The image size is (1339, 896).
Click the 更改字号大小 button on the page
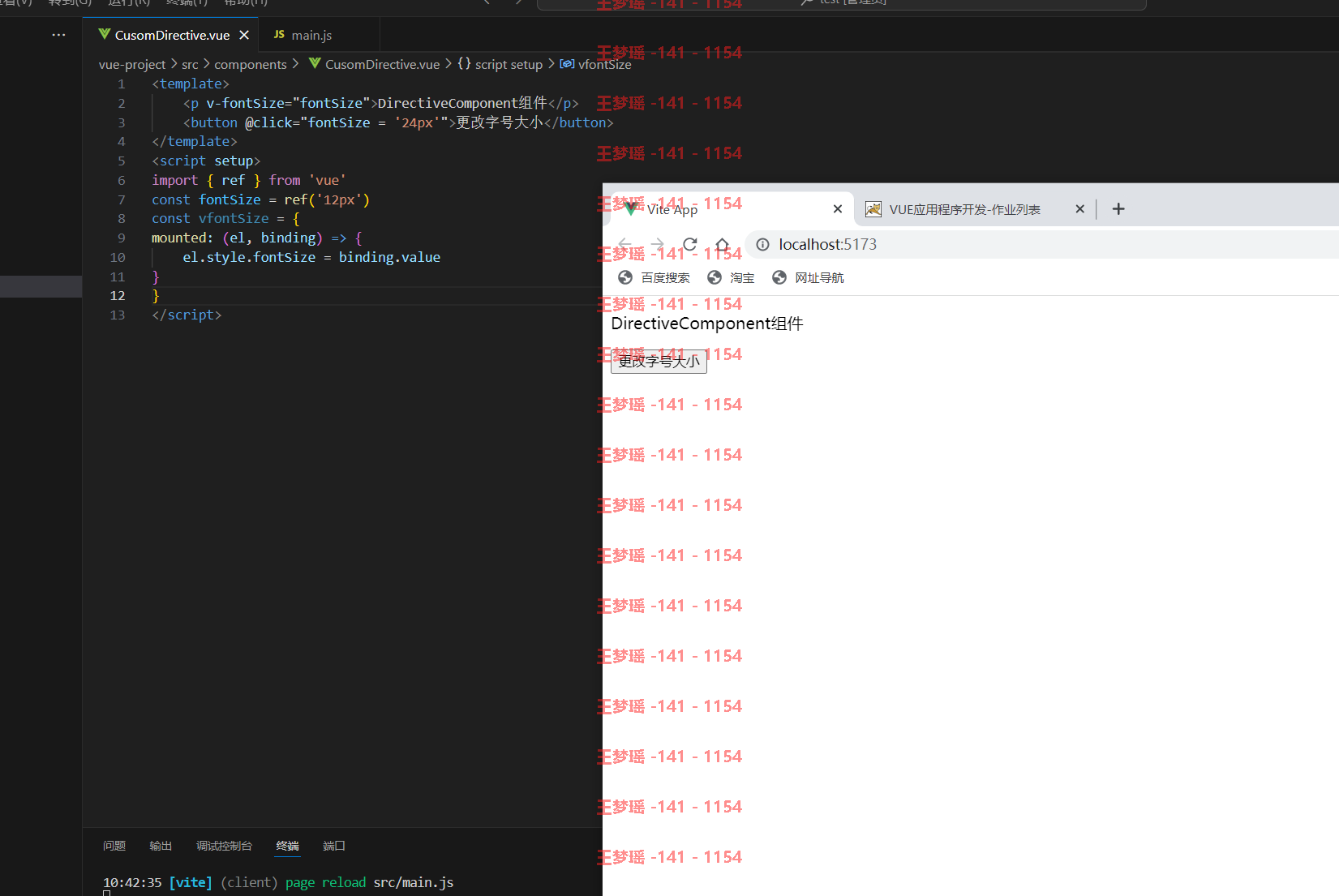click(x=659, y=362)
